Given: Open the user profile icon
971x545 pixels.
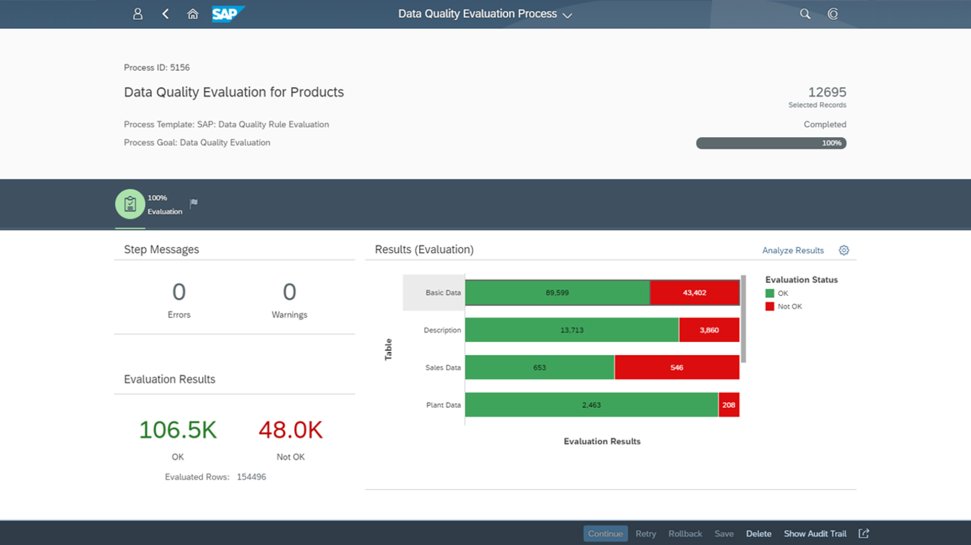Looking at the screenshot, I should click(137, 14).
